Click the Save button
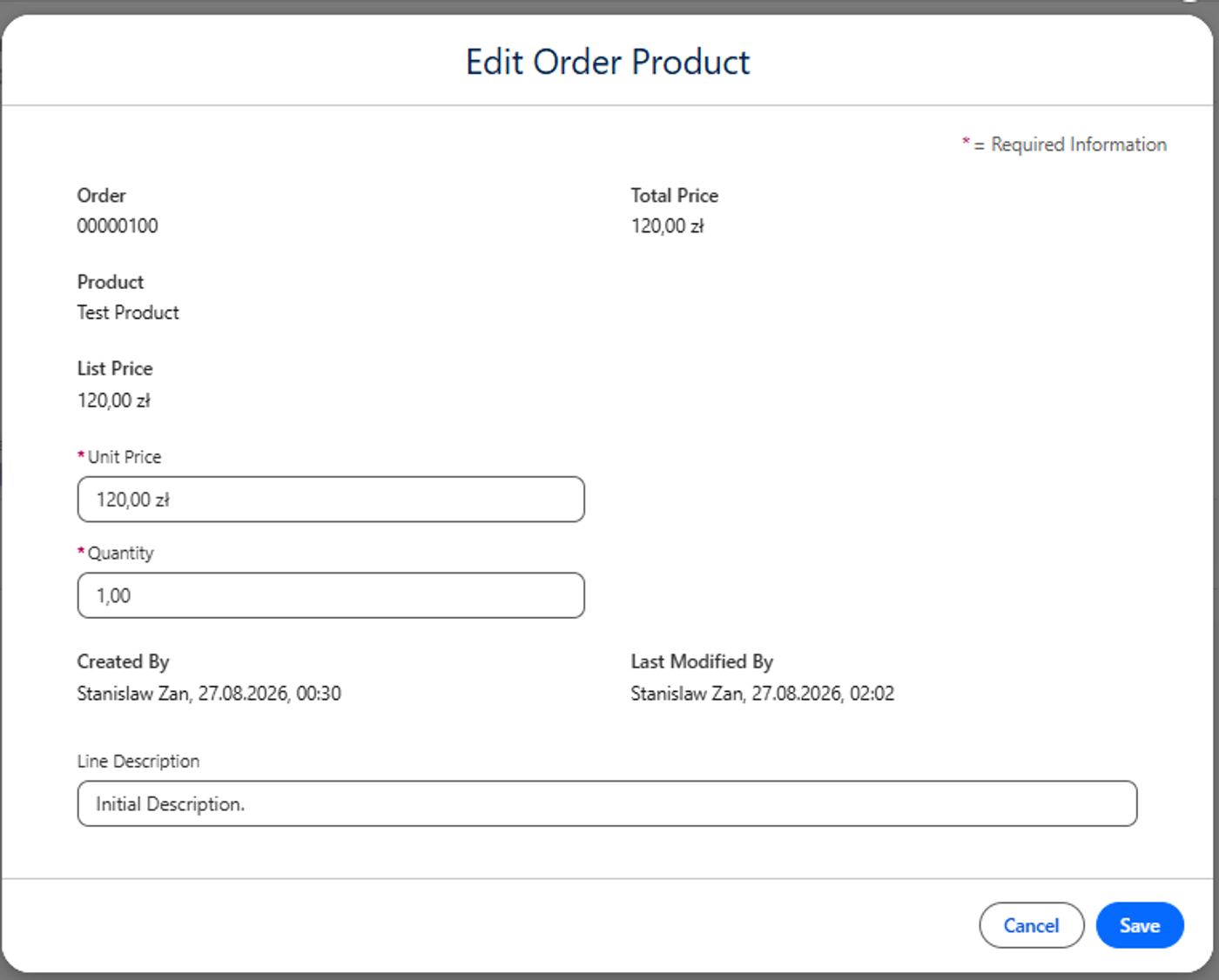 (x=1139, y=925)
